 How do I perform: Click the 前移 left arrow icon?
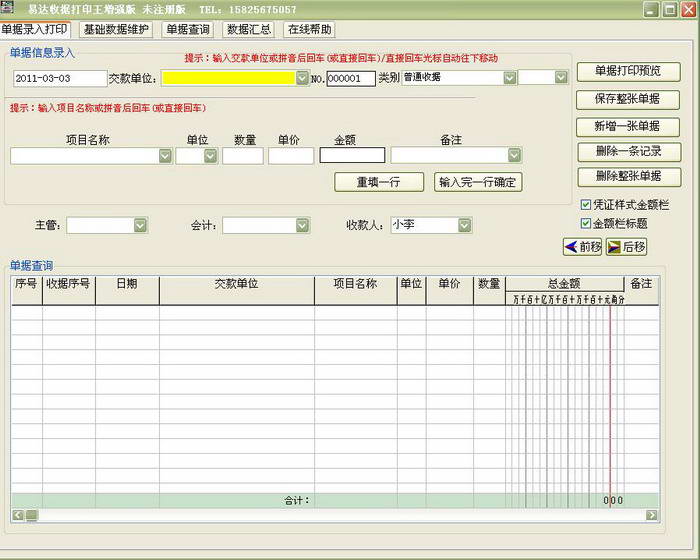coord(570,247)
